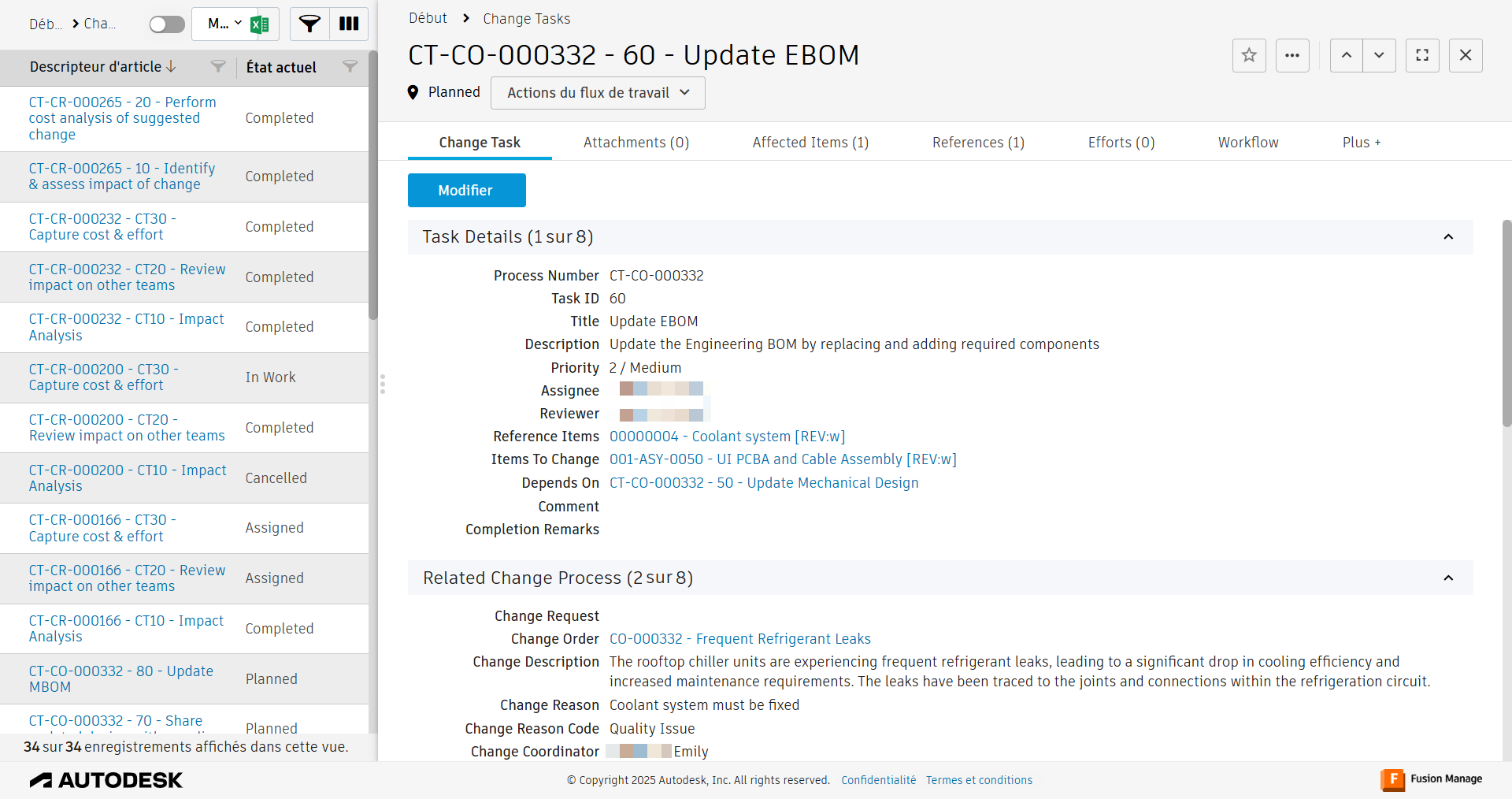Click Completed status of CT-CR-000166 - CT10
Image resolution: width=1512 pixels, height=799 pixels.
tap(280, 629)
